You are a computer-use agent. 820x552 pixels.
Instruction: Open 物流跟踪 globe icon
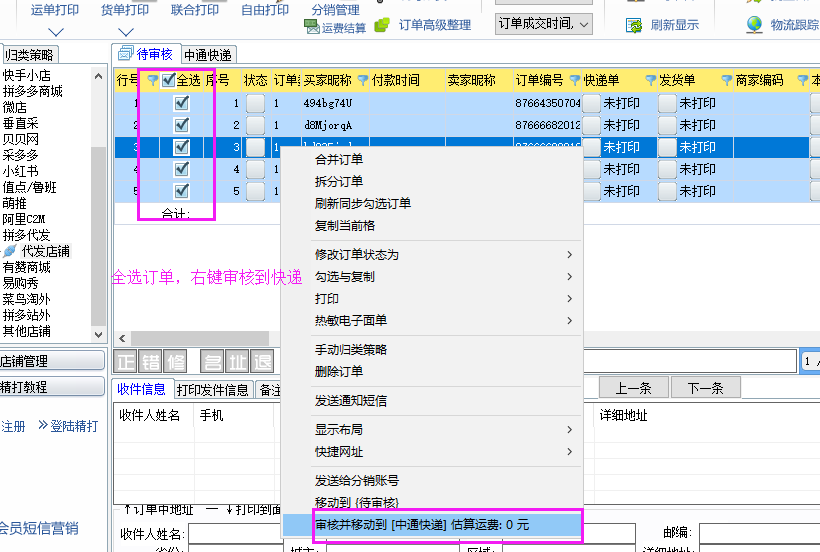pyautogui.click(x=754, y=25)
